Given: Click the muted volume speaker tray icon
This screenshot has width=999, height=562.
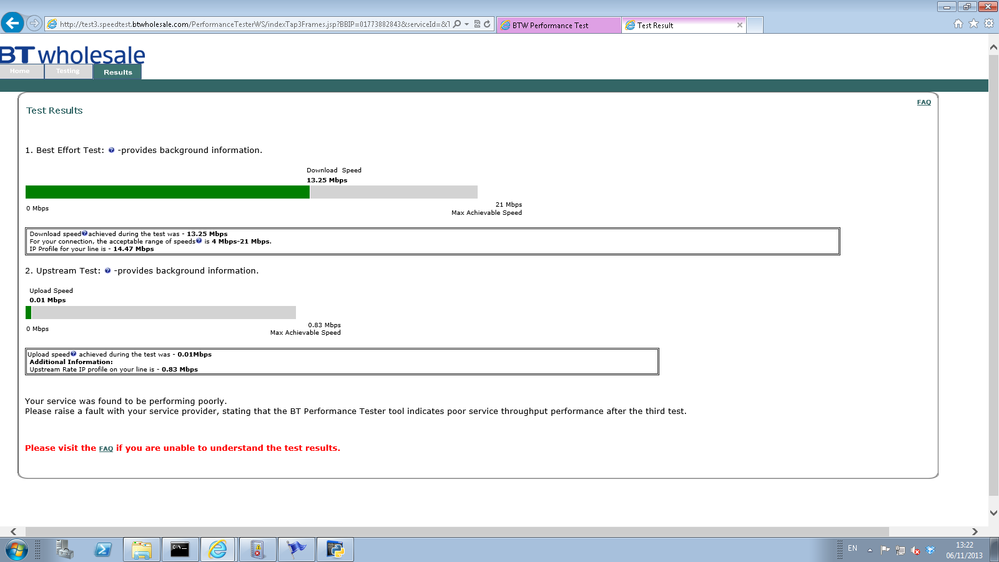Looking at the screenshot, I should (916, 550).
